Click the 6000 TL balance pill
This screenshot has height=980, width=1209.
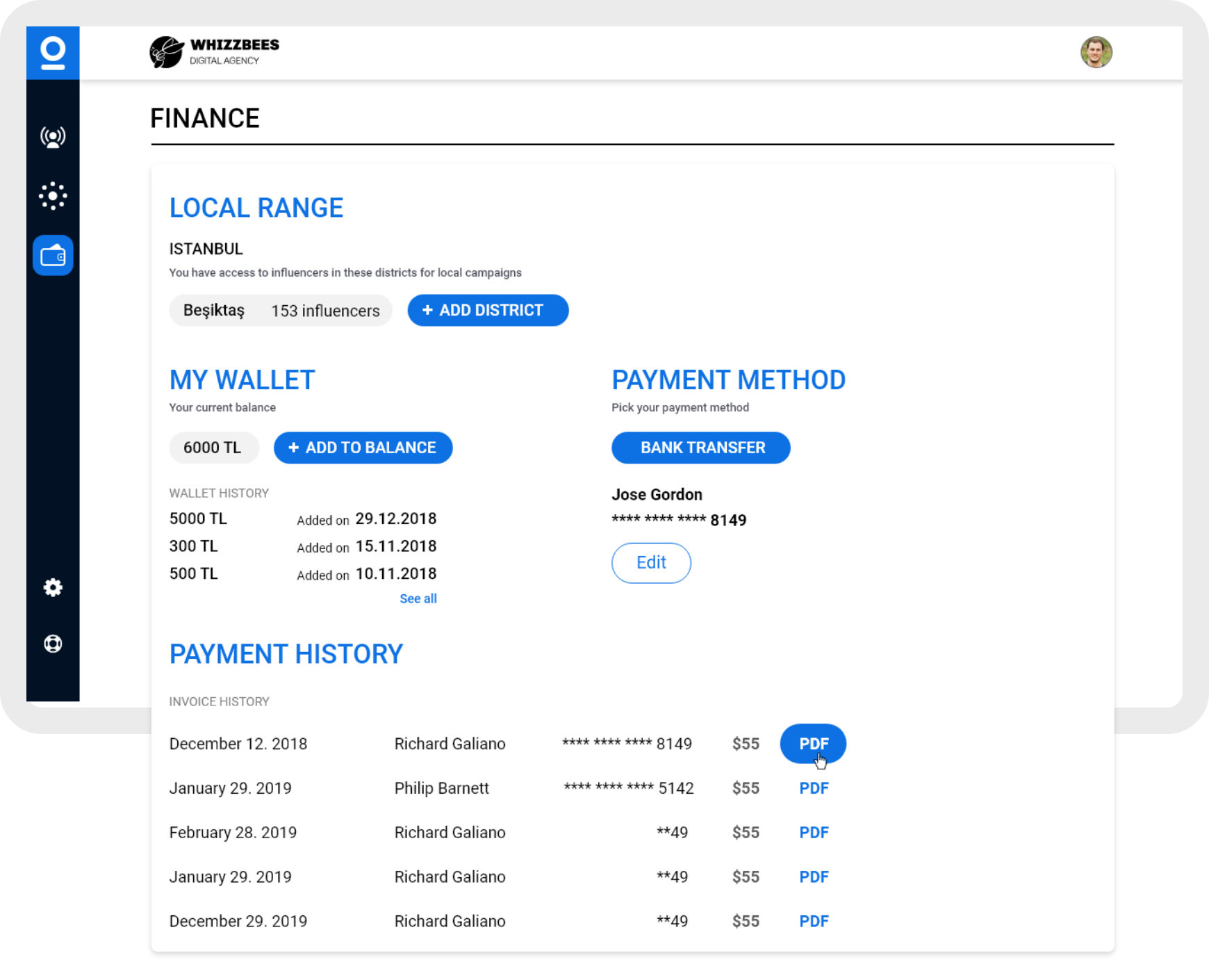213,448
